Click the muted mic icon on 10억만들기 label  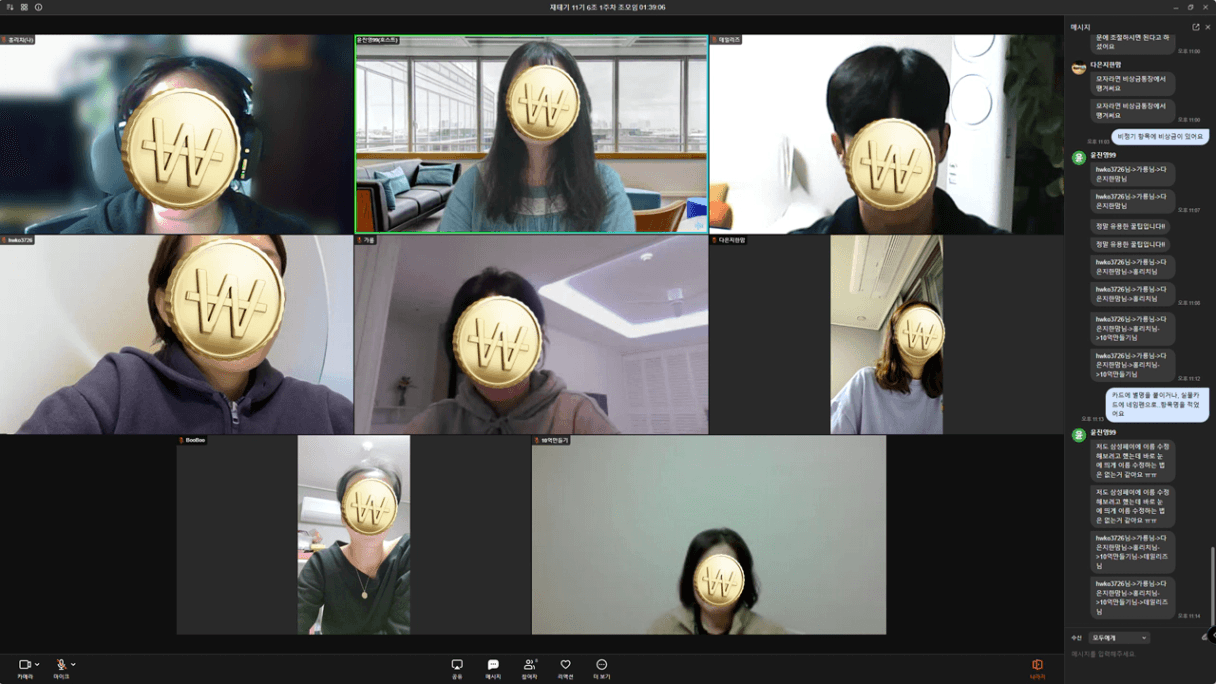[x=536, y=440]
